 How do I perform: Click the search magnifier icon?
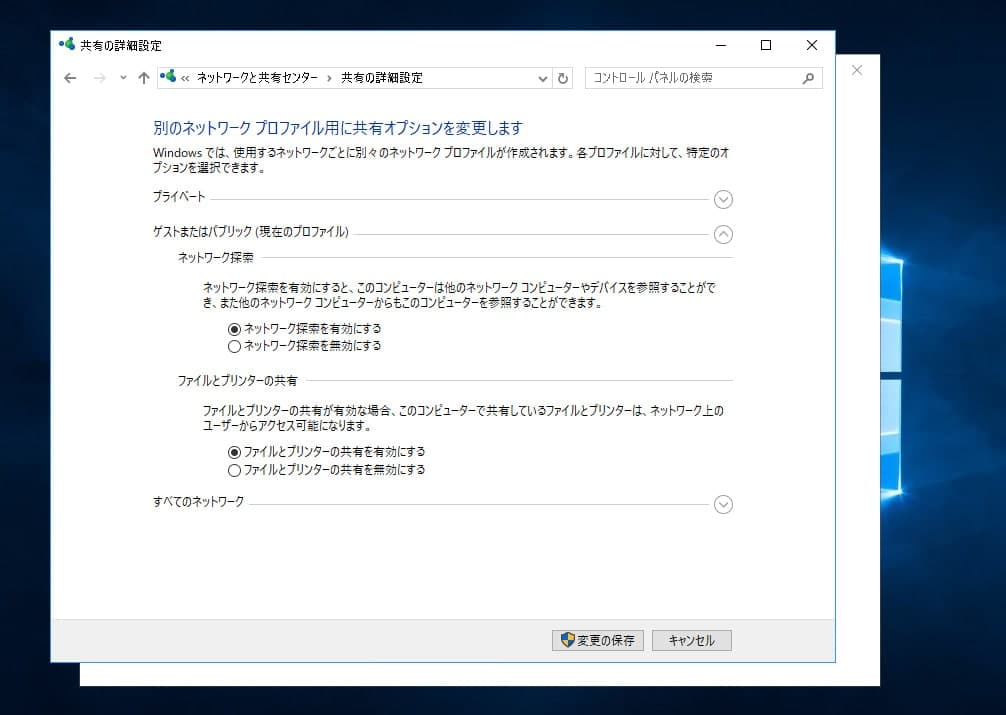[808, 78]
